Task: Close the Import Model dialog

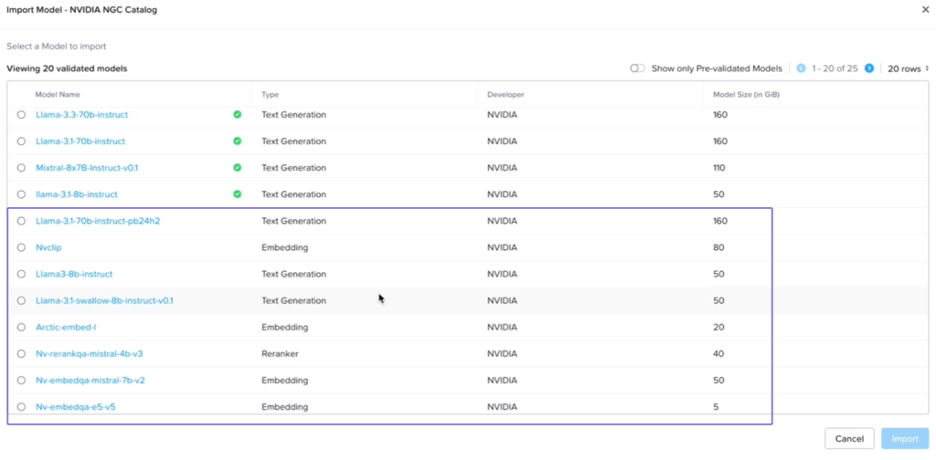Action: pyautogui.click(x=925, y=10)
